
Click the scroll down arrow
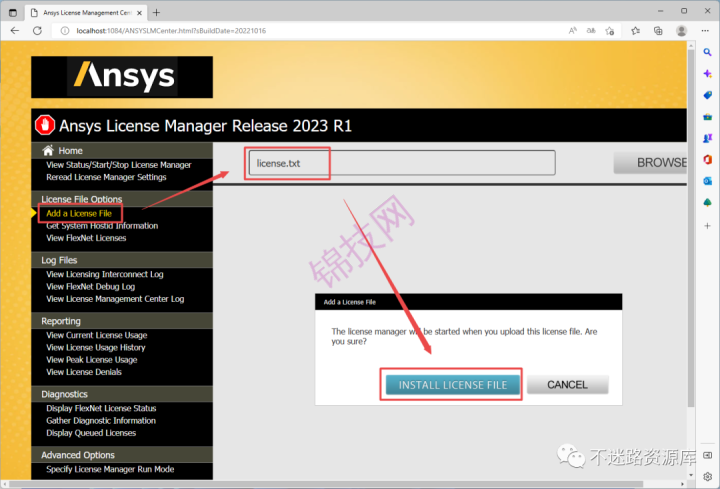tap(691, 475)
